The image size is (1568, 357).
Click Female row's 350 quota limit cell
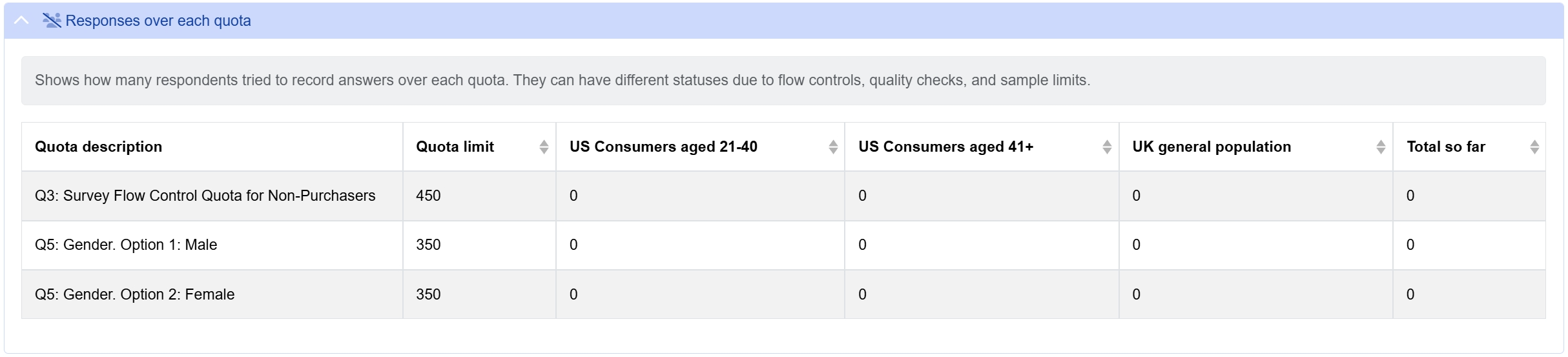point(428,294)
